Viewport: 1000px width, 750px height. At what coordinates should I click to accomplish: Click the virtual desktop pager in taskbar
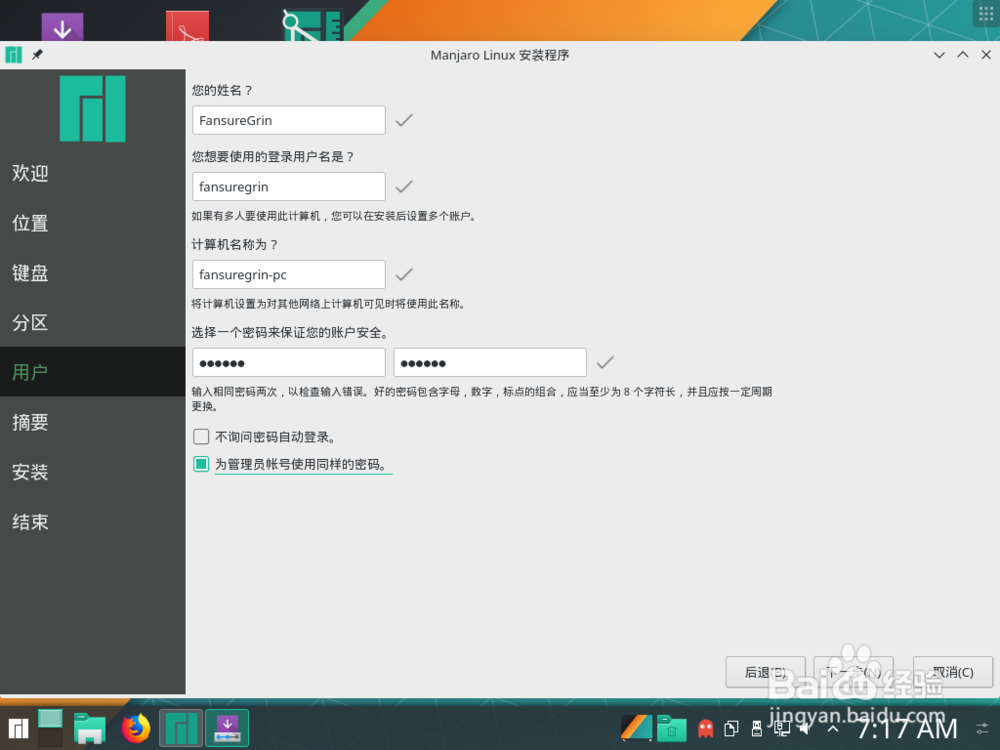point(50,728)
